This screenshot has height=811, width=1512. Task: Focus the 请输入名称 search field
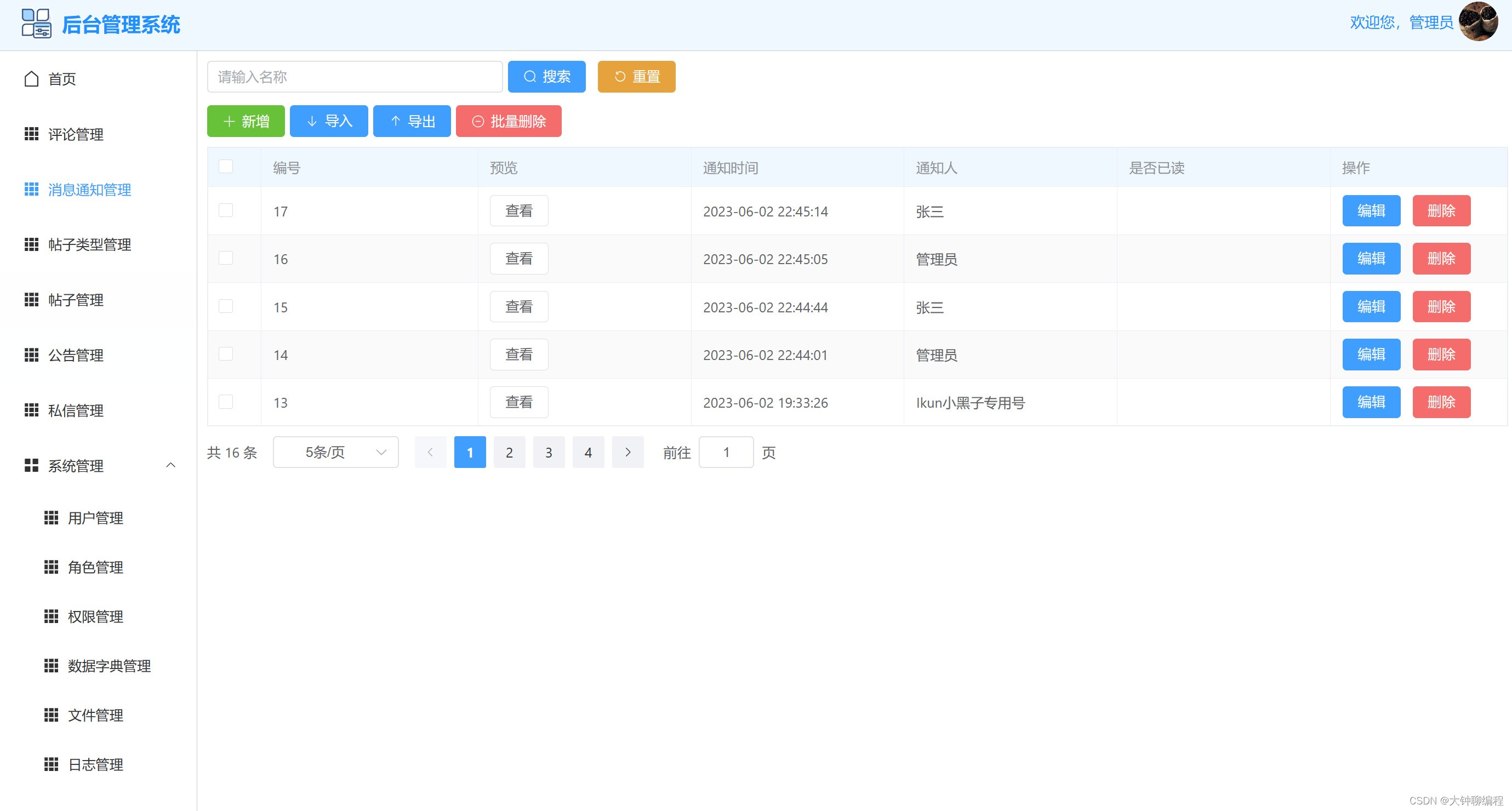tap(355, 76)
